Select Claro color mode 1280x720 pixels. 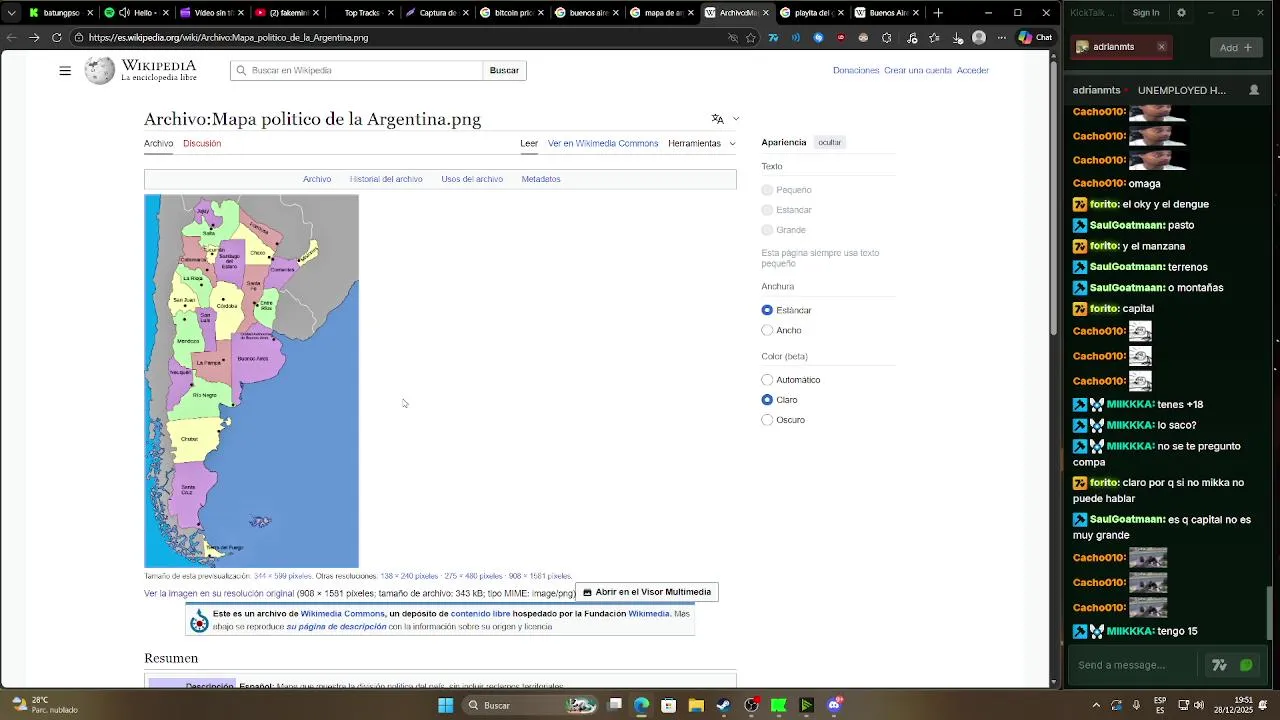(x=767, y=400)
